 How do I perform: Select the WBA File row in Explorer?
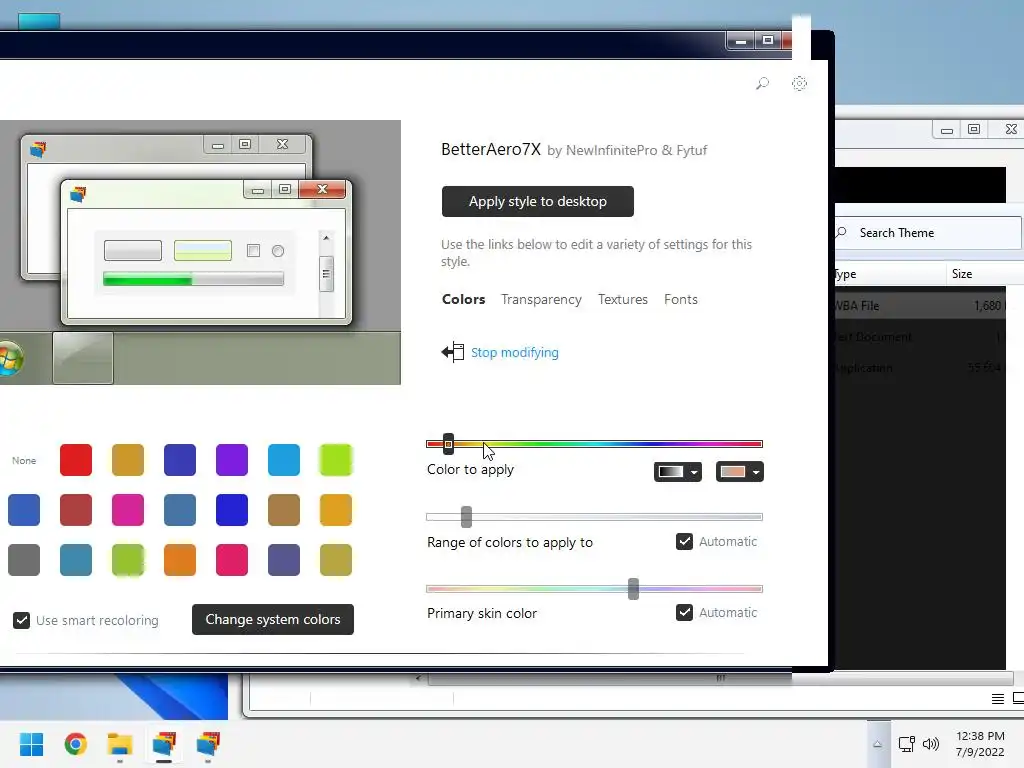(x=921, y=306)
